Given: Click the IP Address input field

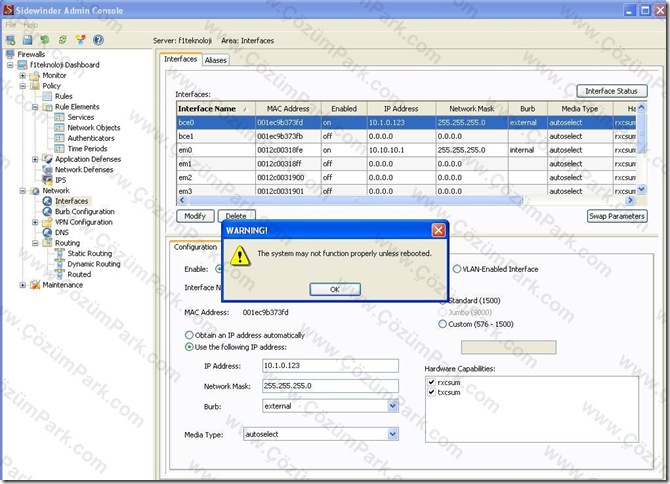Looking at the screenshot, I should (330, 366).
